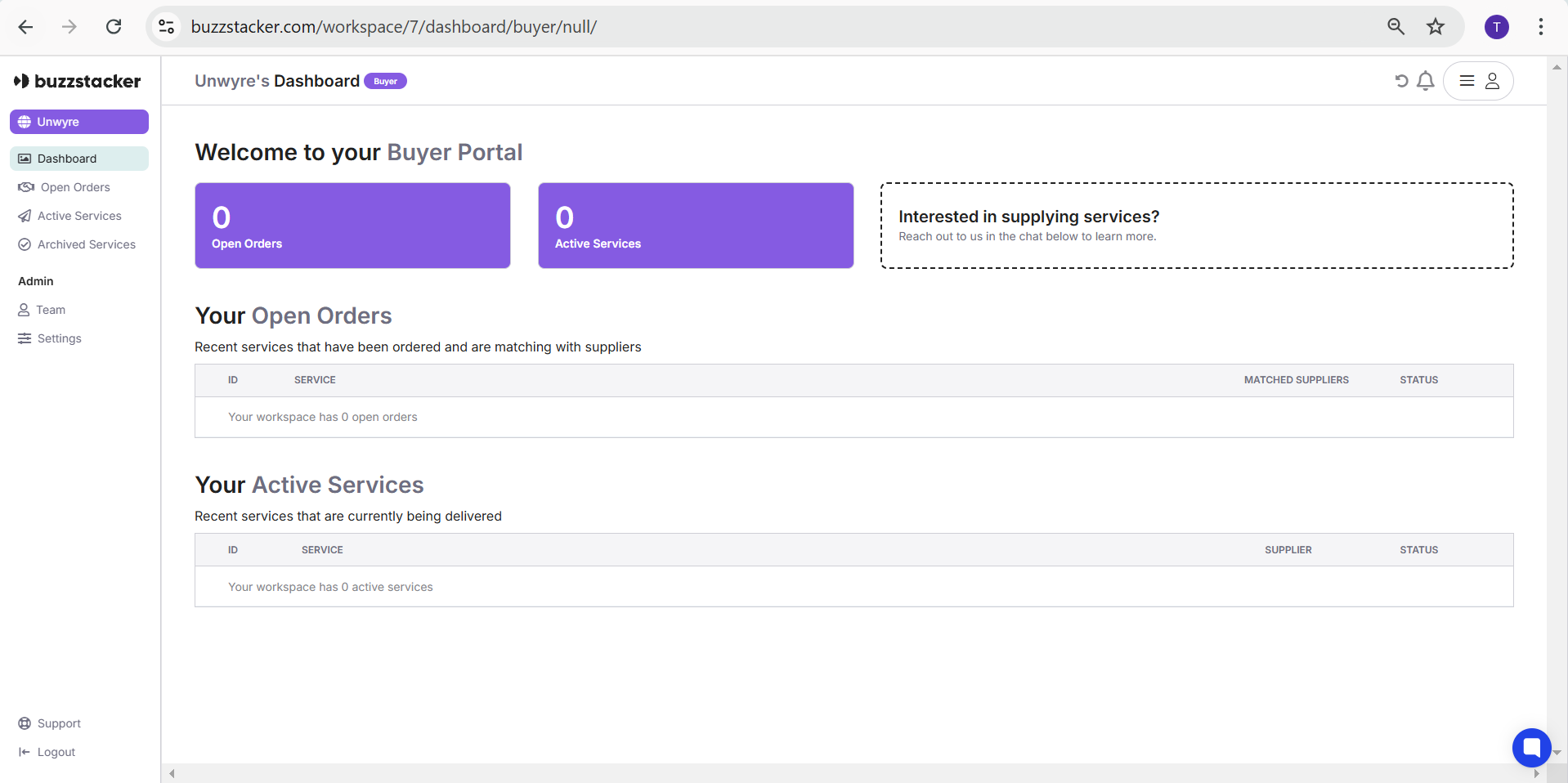The width and height of the screenshot is (1568, 783).
Task: Click the horizontal scrollbar at page bottom
Action: (x=853, y=773)
